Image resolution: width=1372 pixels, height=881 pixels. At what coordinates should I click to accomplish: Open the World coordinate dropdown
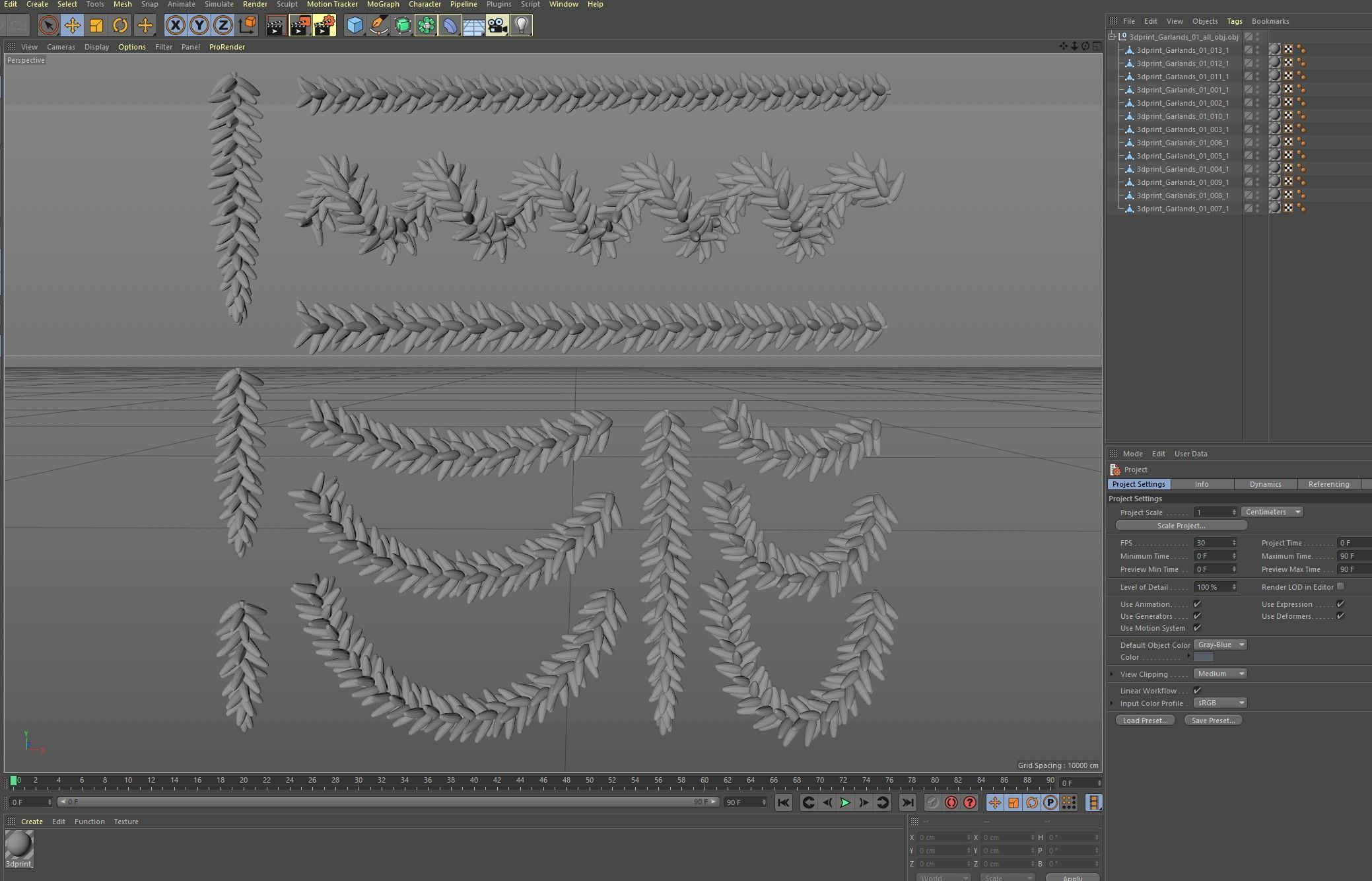click(x=943, y=877)
